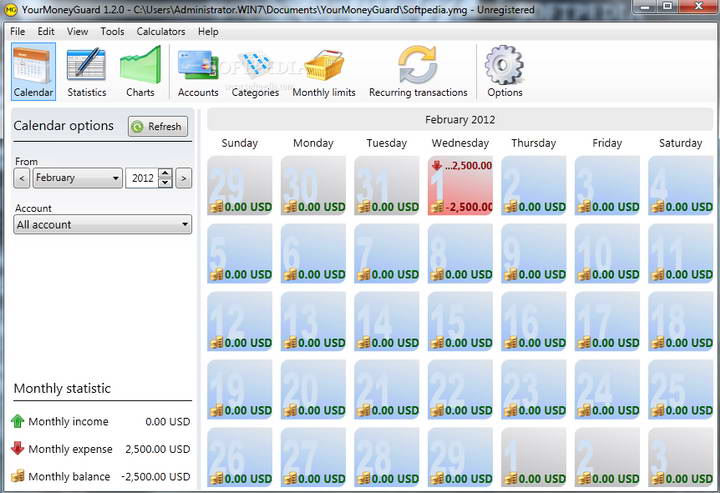Image resolution: width=720 pixels, height=493 pixels.
Task: Select February 25 calendar day
Action: [681, 389]
